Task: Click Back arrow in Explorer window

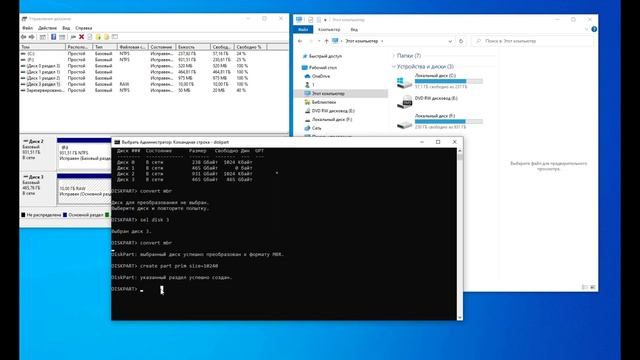Action: pos(300,41)
